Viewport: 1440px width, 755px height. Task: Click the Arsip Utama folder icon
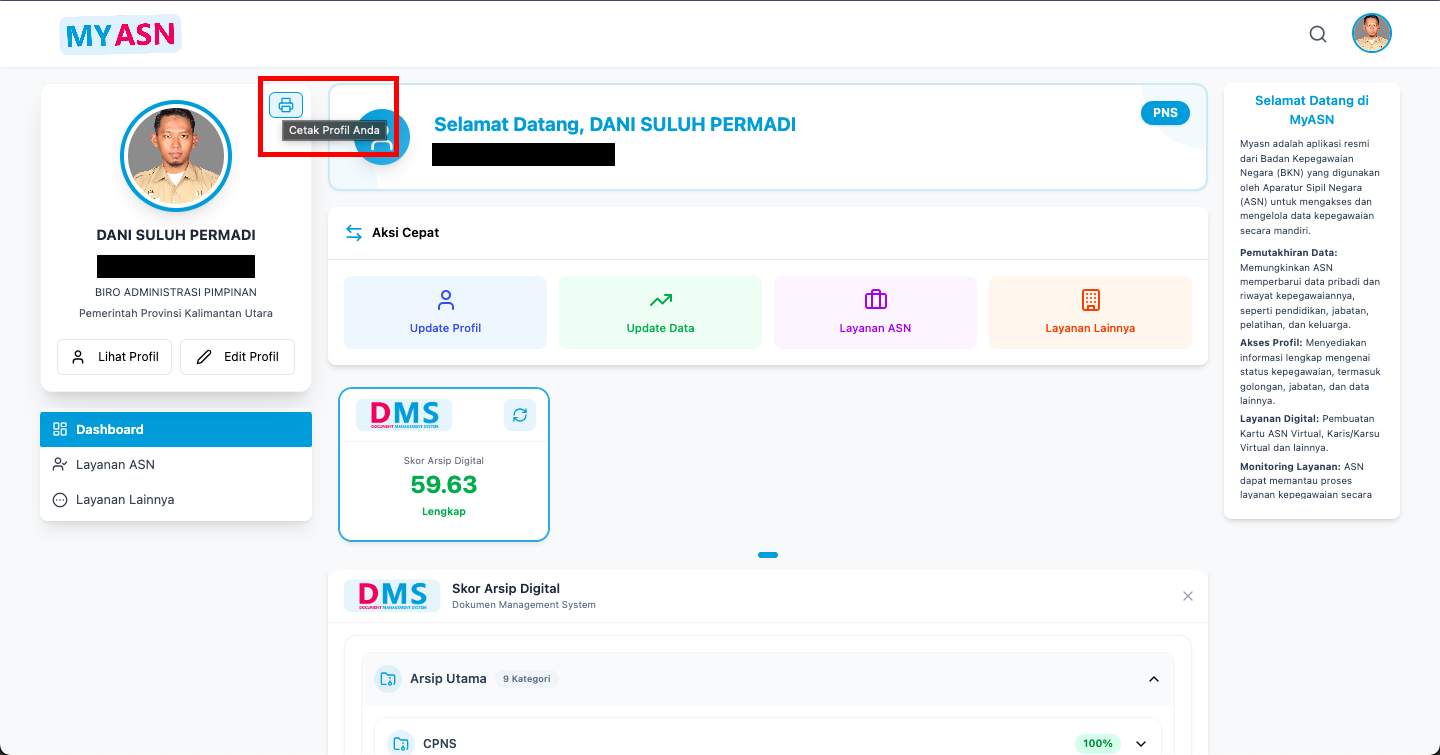pyautogui.click(x=387, y=679)
